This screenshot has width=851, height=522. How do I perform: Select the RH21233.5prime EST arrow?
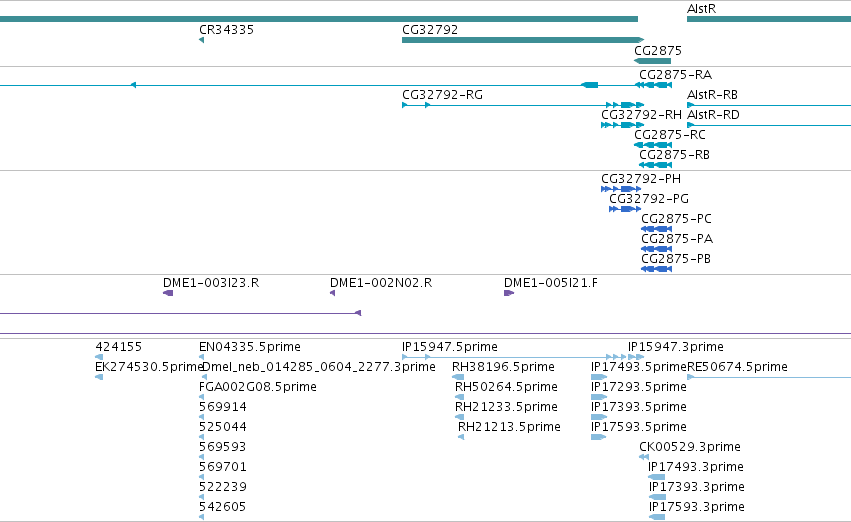(459, 417)
